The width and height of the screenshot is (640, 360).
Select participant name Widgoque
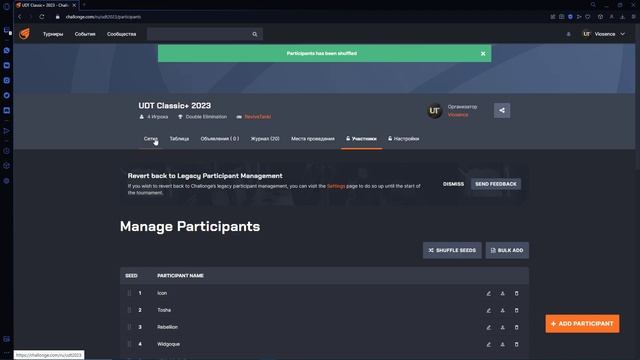coord(169,344)
